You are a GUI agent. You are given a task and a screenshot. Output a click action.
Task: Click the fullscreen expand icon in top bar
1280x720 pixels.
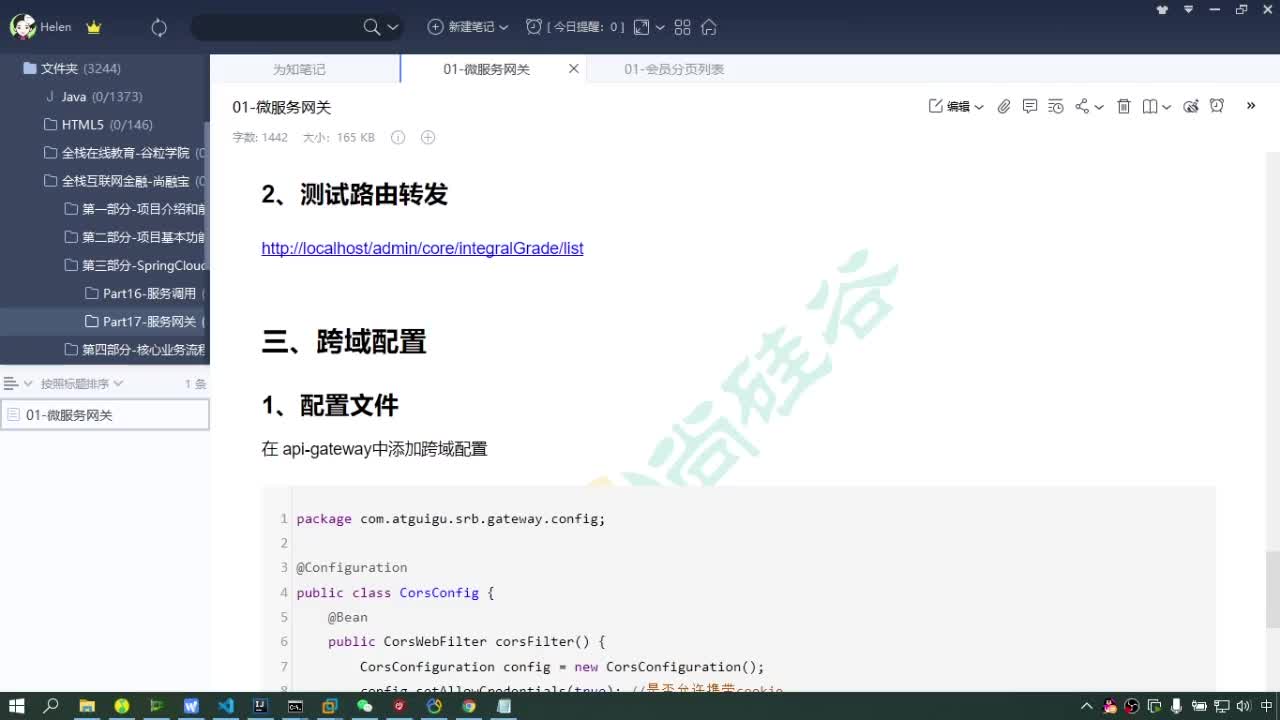642,28
